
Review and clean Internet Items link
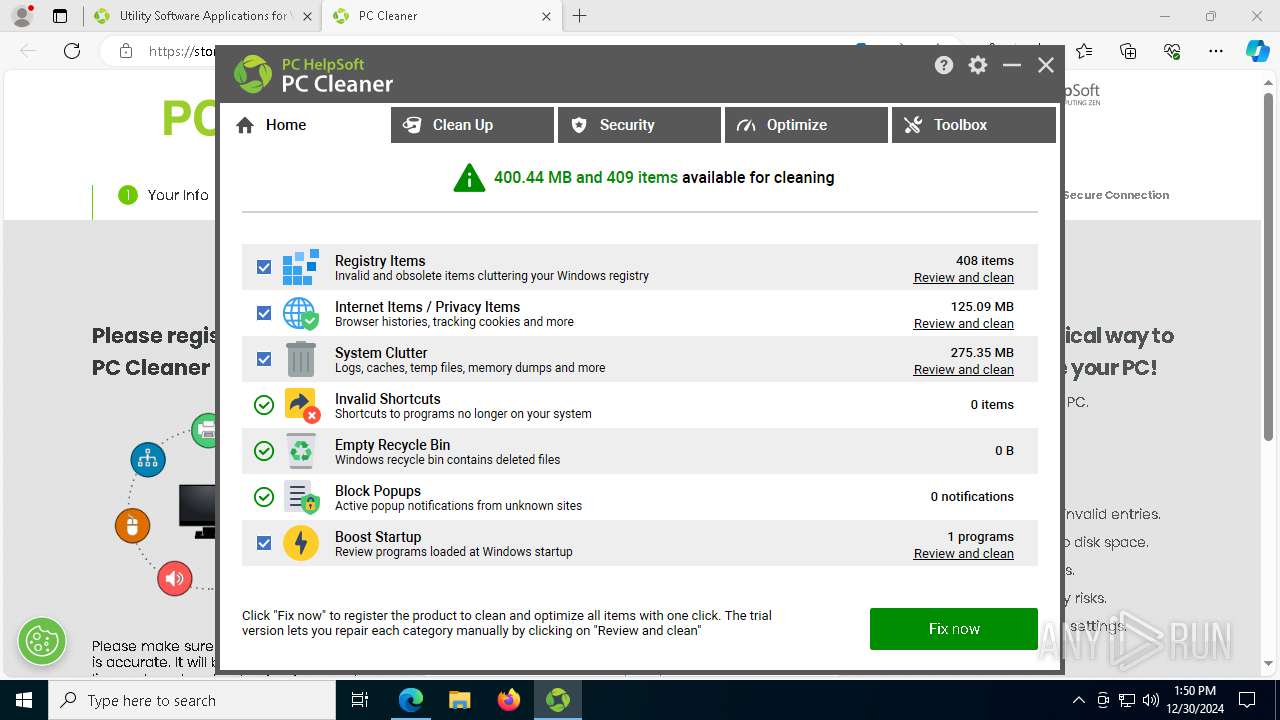click(x=963, y=324)
